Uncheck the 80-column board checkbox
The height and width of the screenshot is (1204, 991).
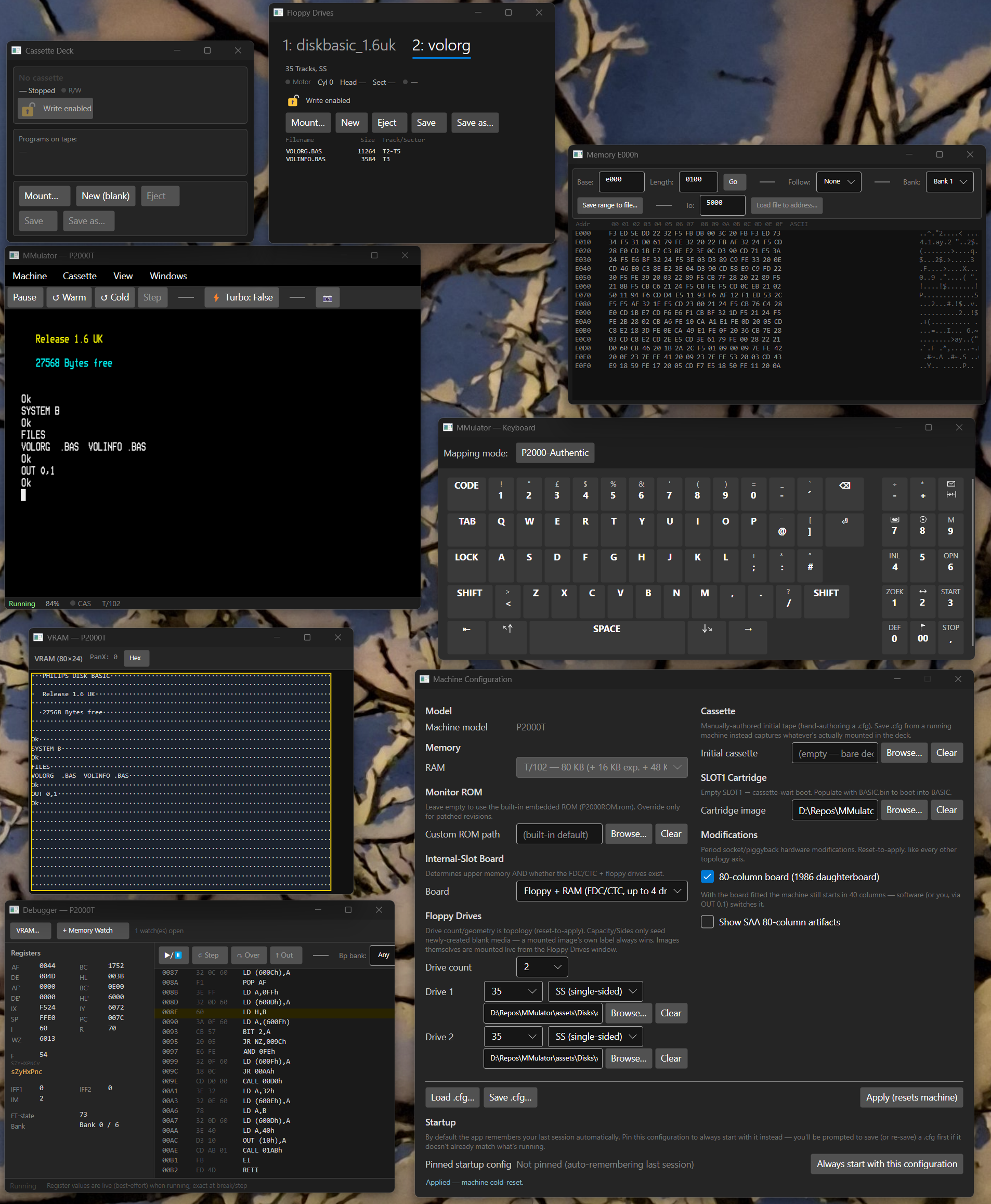point(707,876)
